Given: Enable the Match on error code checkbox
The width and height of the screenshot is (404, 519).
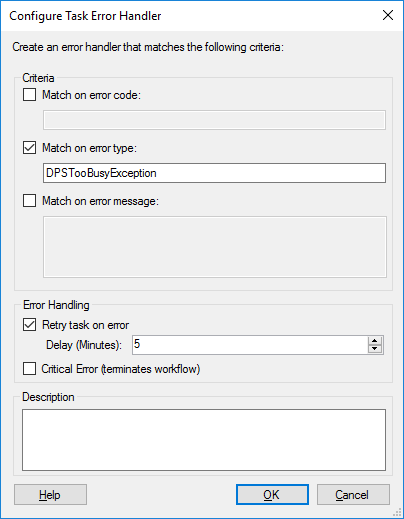Looking at the screenshot, I should [29, 95].
